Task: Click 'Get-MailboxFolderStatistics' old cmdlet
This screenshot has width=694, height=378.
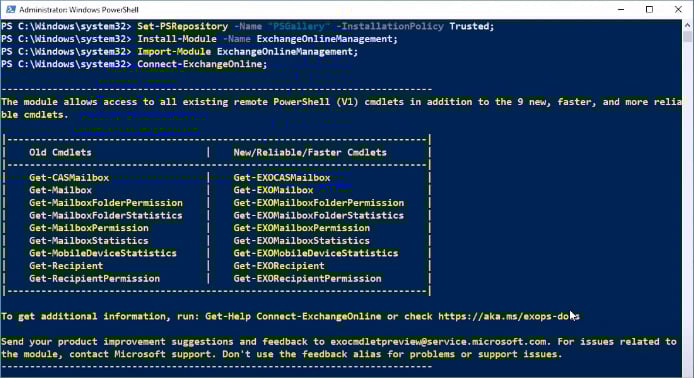Action: pos(106,216)
